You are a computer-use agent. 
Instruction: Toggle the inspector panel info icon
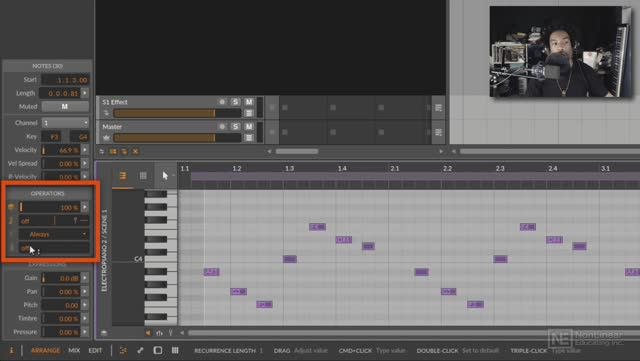11,350
